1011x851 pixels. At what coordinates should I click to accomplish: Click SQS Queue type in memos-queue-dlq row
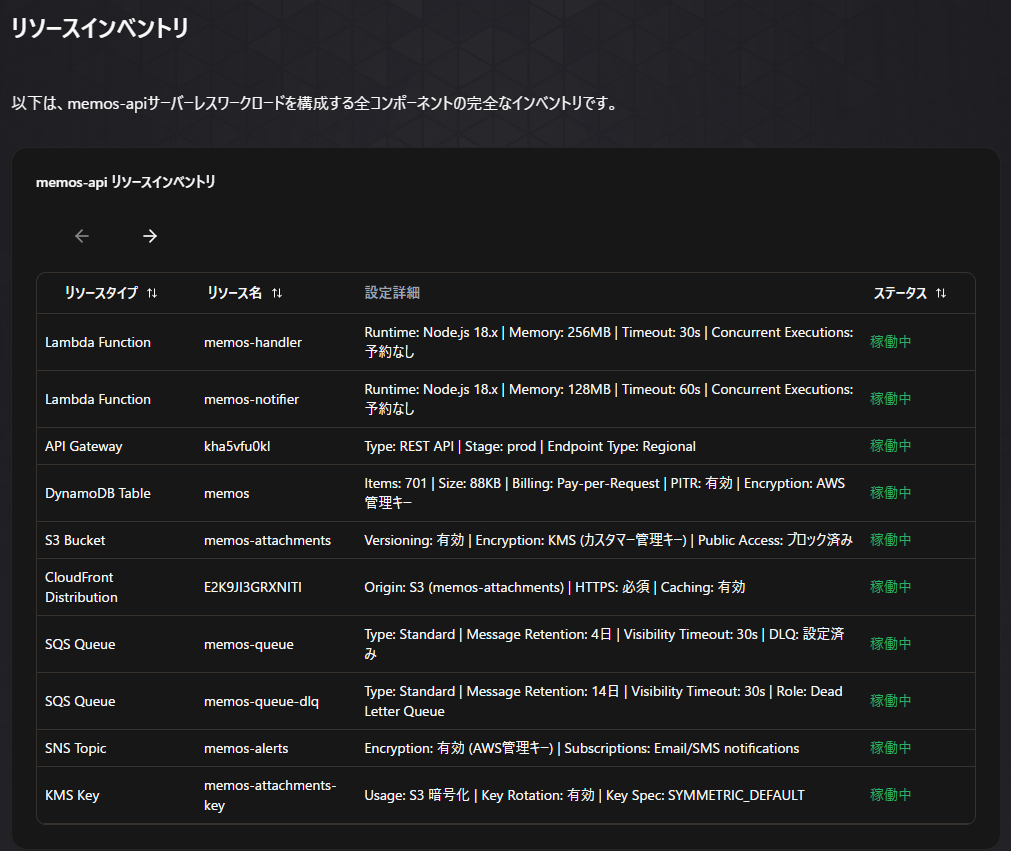pyautogui.click(x=80, y=701)
